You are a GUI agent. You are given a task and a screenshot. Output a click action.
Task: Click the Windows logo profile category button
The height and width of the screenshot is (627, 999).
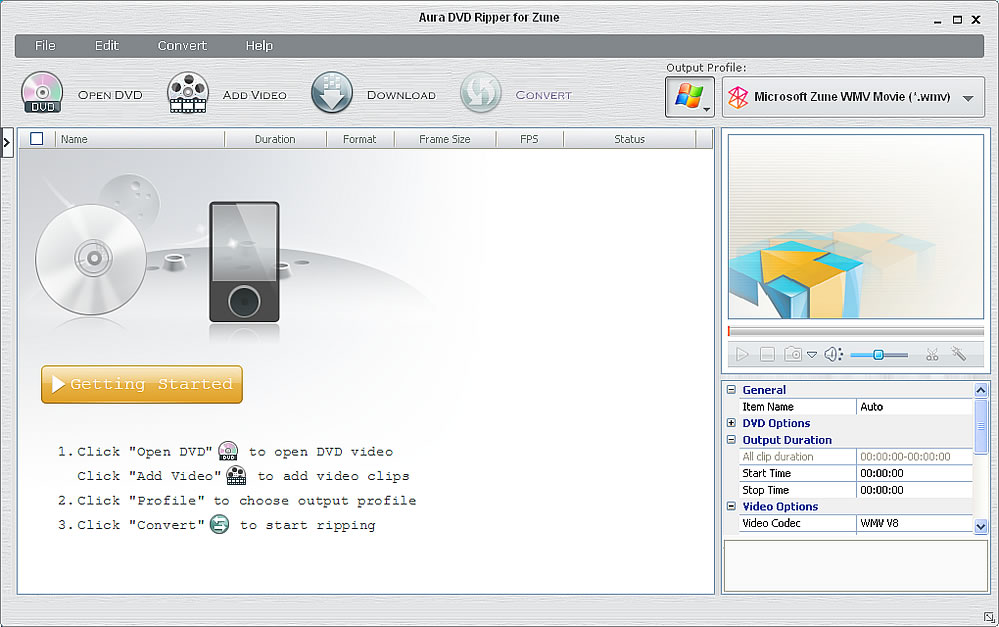coord(689,97)
